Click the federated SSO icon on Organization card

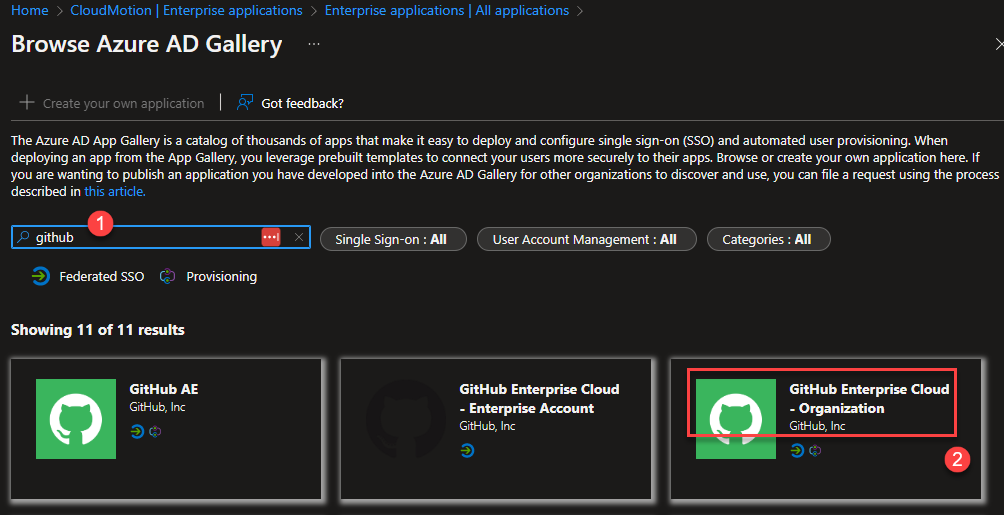click(x=797, y=451)
